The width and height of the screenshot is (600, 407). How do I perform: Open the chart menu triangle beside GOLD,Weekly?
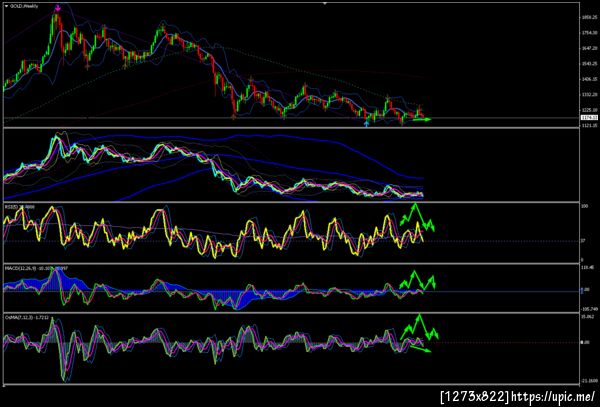click(6, 6)
